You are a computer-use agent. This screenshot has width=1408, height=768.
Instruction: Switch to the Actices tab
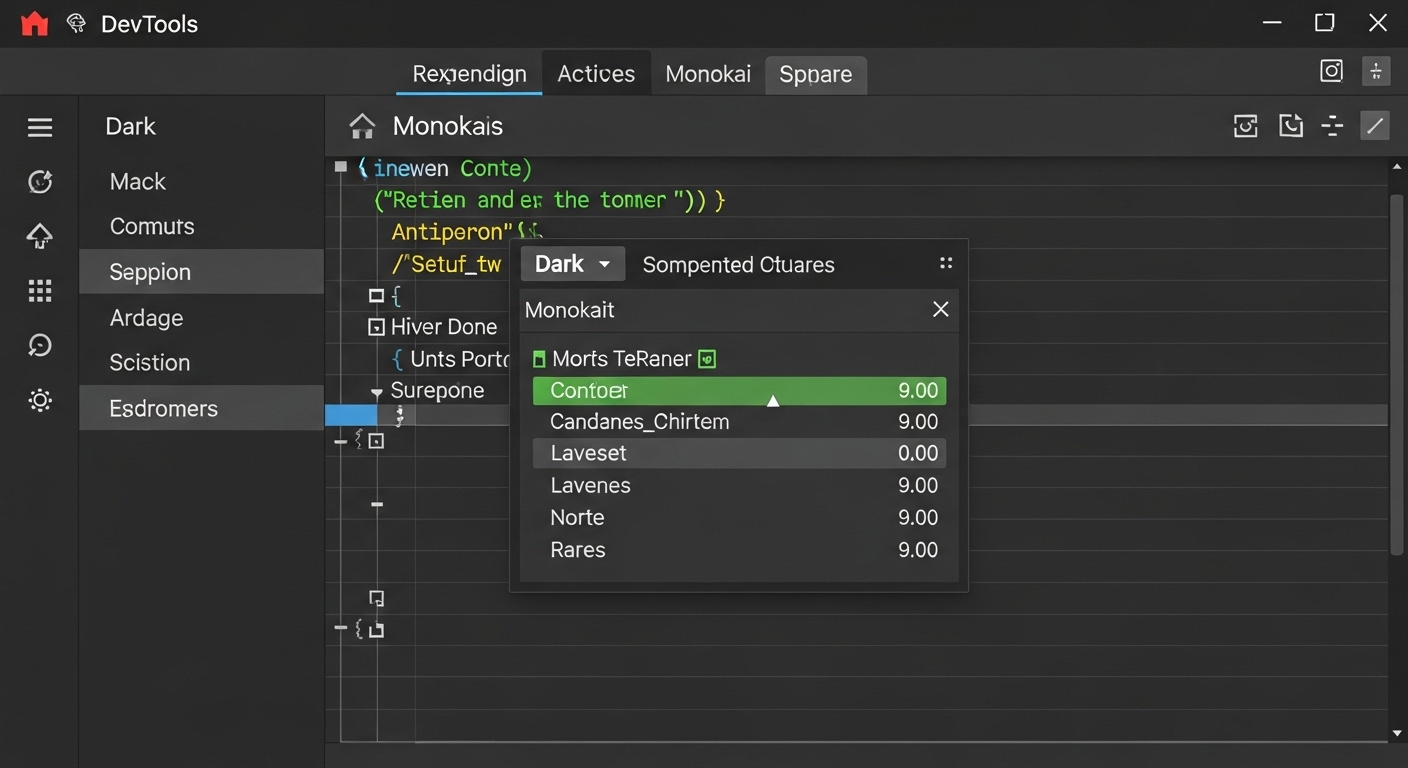(x=596, y=74)
